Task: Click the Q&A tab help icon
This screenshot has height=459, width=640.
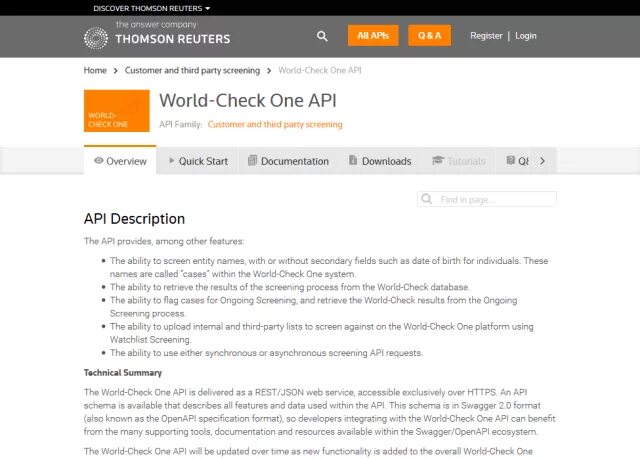Action: point(510,160)
